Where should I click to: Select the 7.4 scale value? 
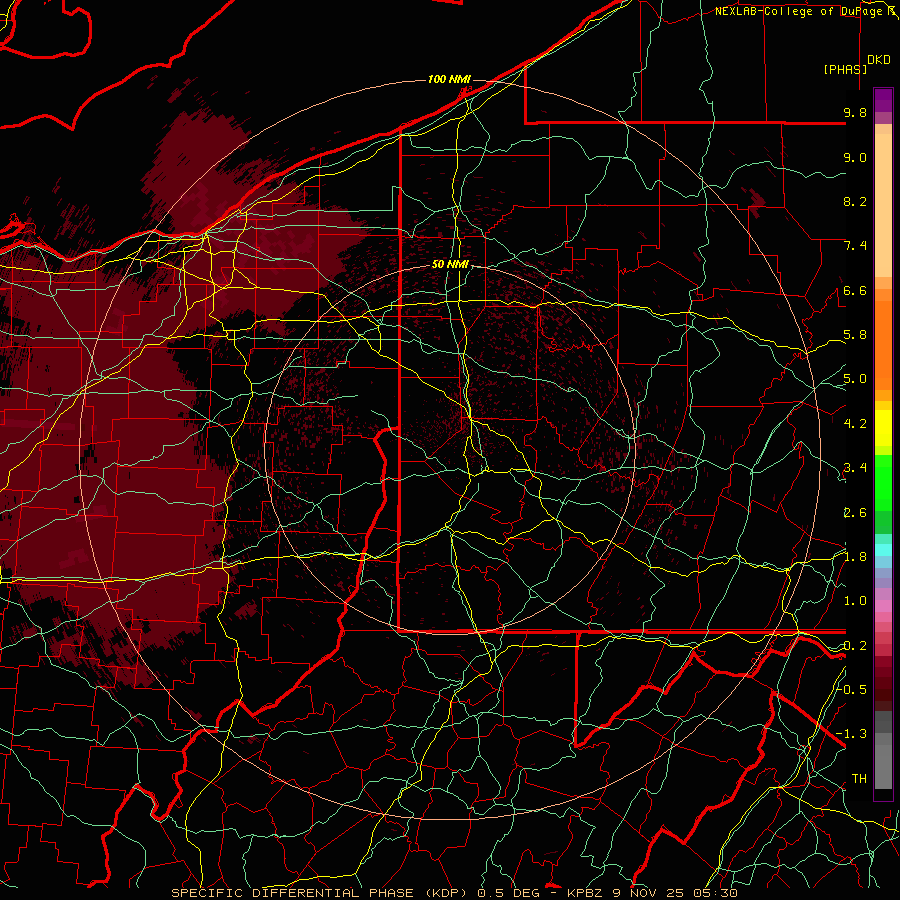[x=855, y=246]
